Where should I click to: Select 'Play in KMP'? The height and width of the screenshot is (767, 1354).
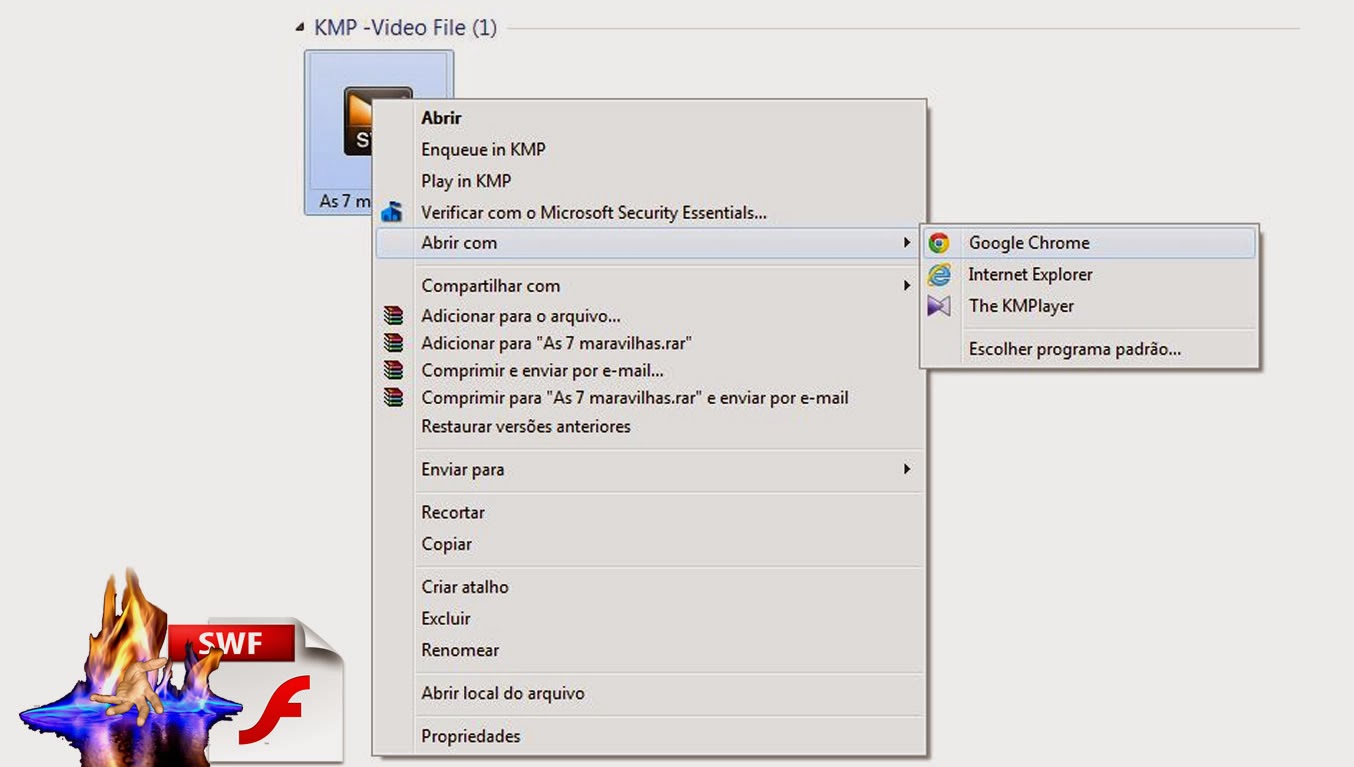point(466,181)
